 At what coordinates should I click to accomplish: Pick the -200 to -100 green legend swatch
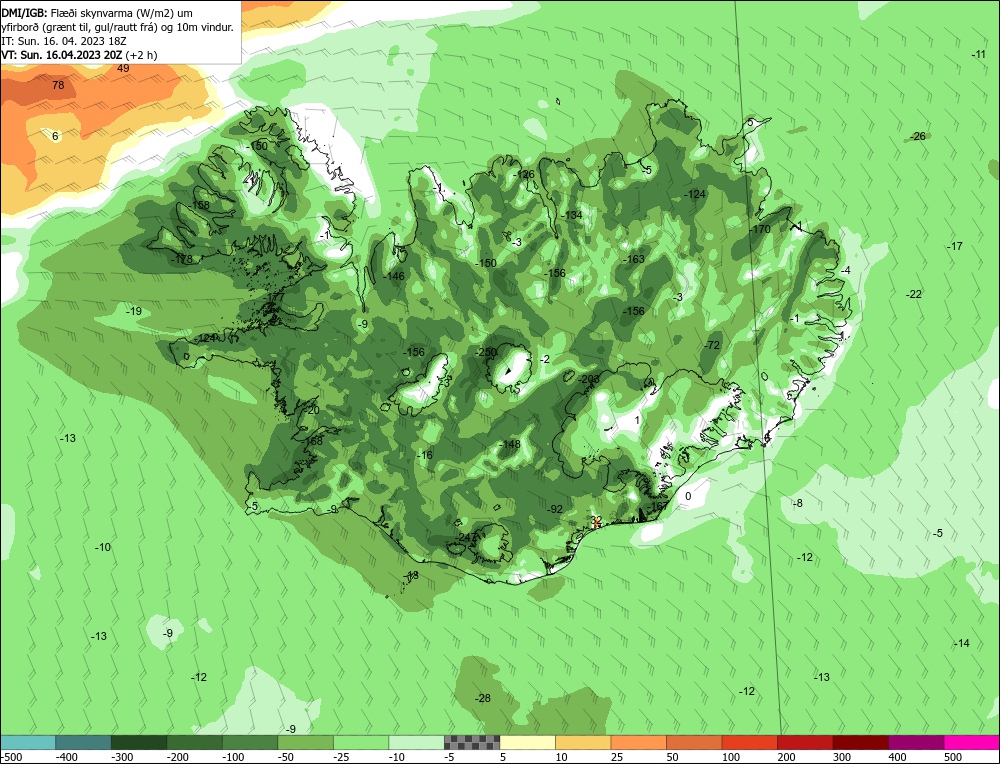[x=195, y=742]
